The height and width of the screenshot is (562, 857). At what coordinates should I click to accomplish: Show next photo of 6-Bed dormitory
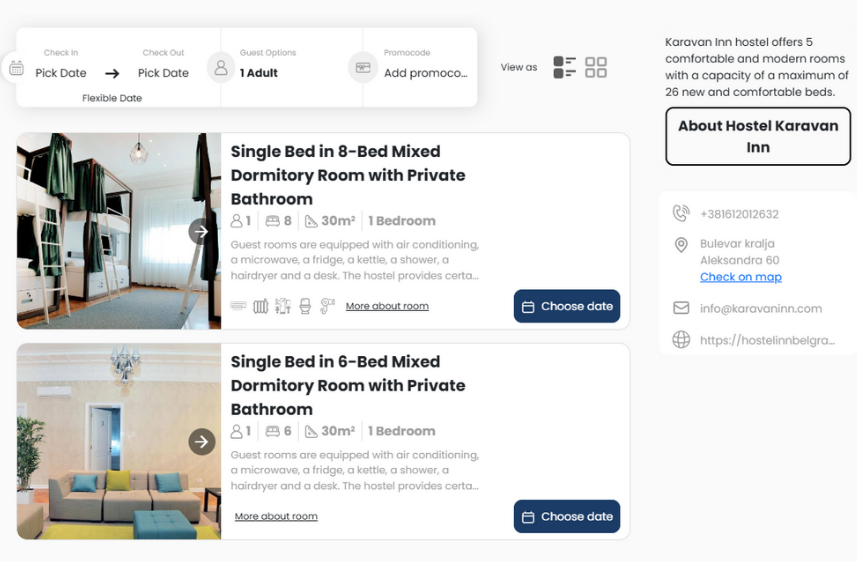[x=202, y=442]
